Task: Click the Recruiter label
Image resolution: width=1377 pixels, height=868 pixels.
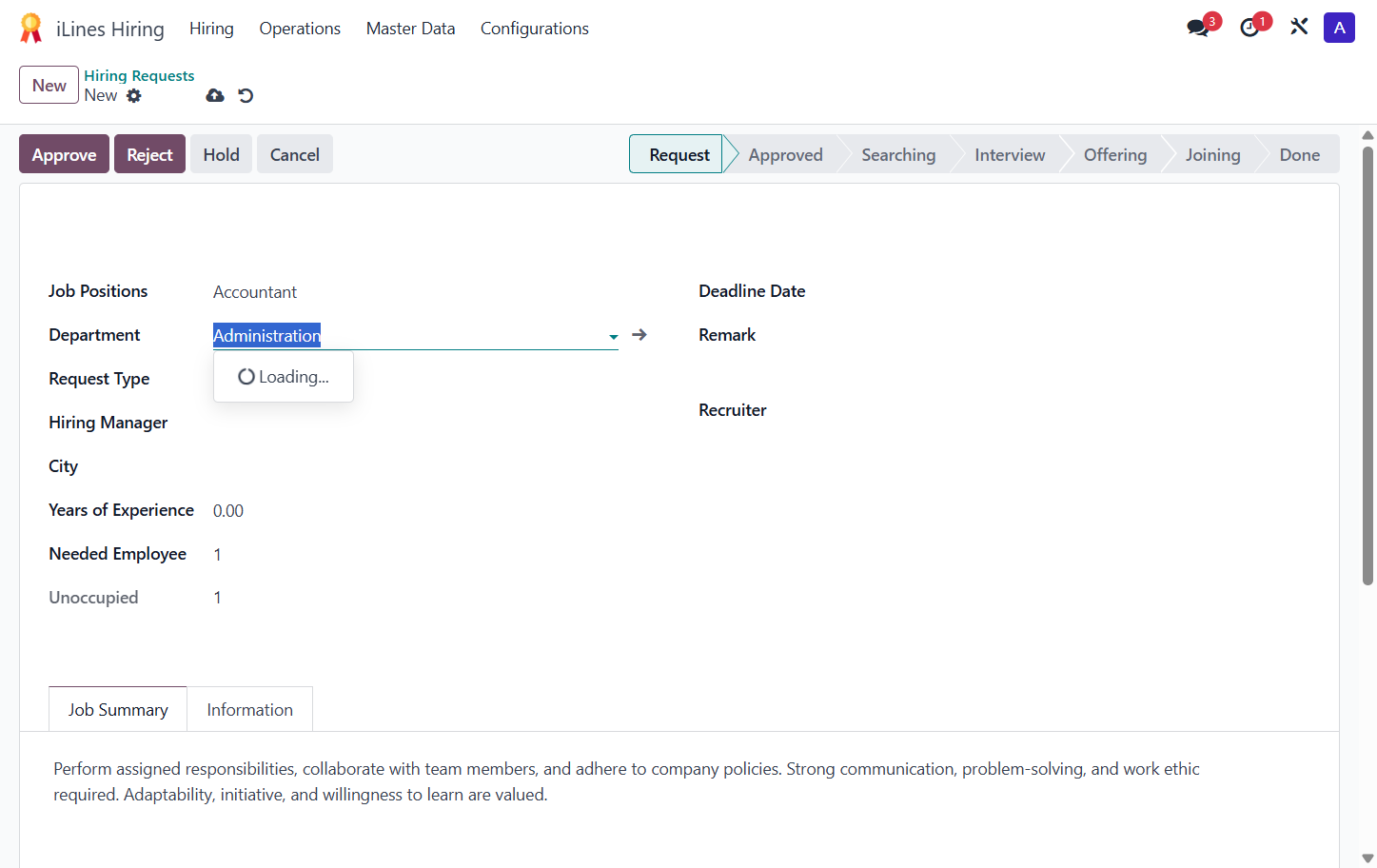Action: [732, 410]
